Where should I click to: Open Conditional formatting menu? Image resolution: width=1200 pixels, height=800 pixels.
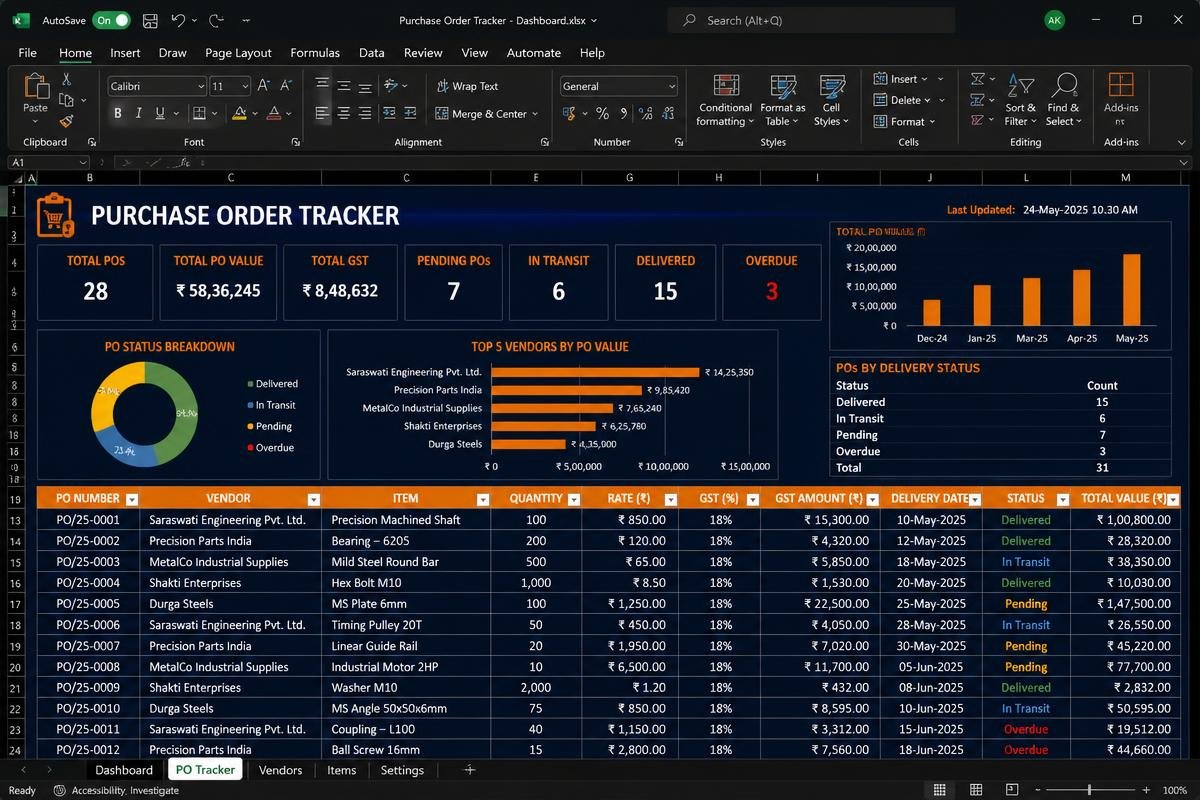coord(725,100)
